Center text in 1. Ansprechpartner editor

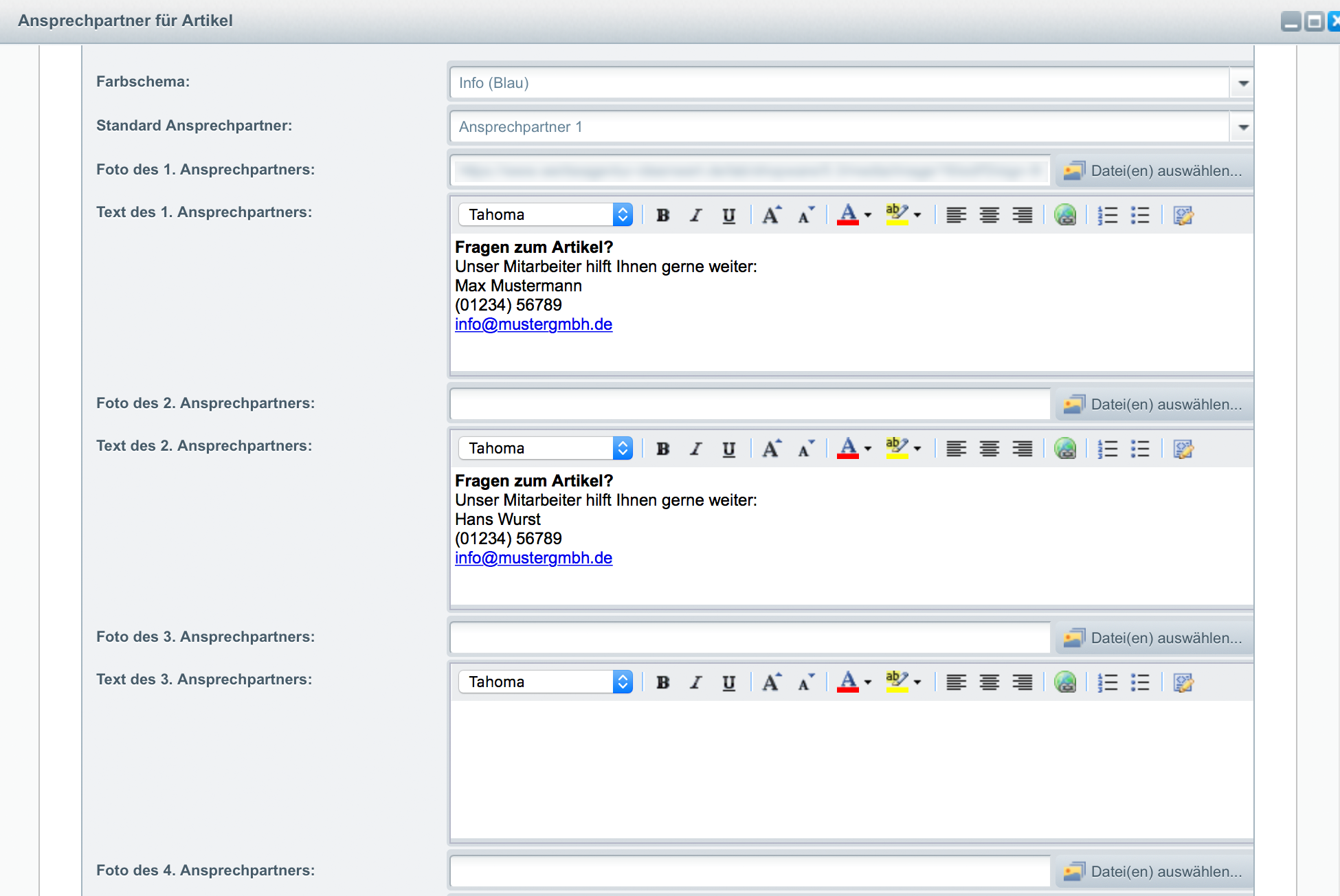(x=989, y=215)
